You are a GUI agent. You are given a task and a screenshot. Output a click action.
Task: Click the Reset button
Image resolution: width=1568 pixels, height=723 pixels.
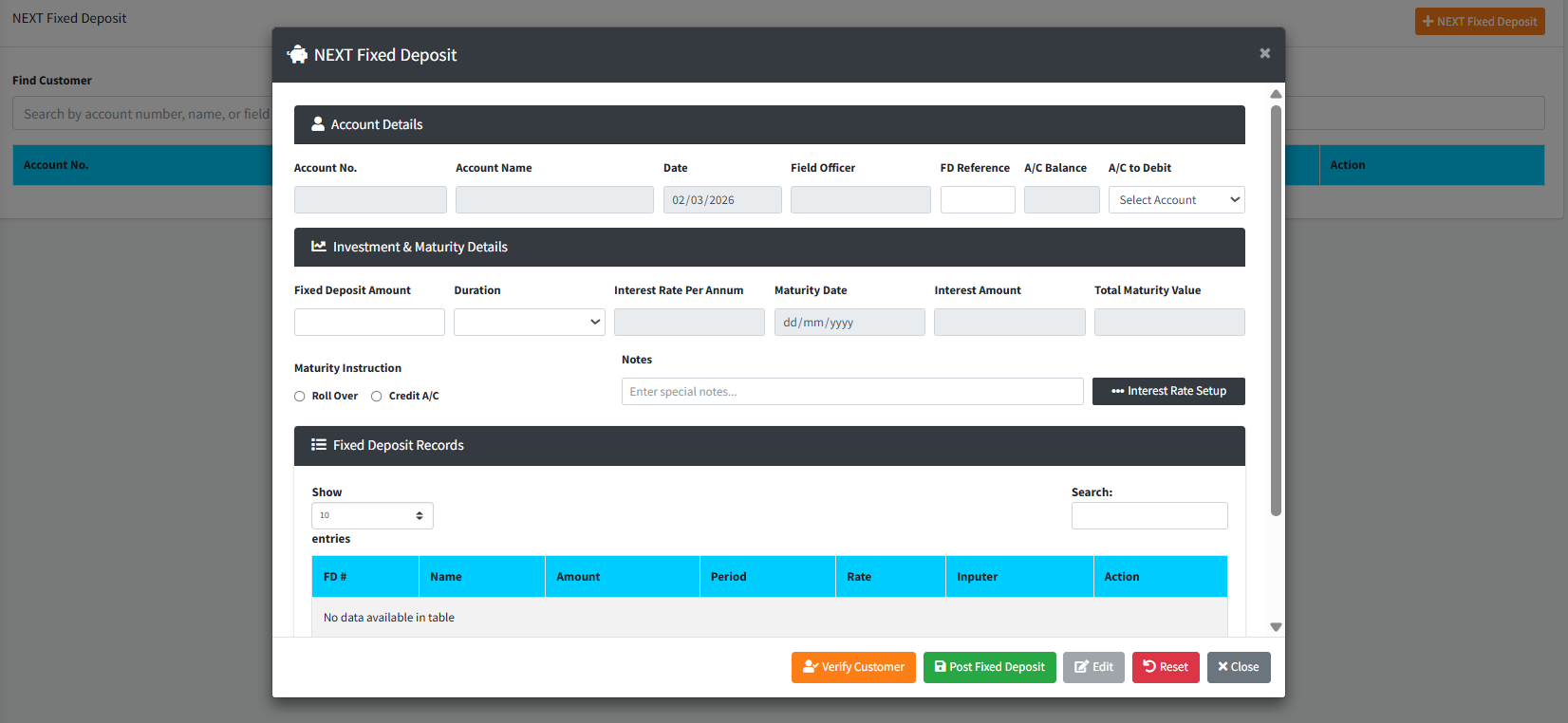point(1165,667)
